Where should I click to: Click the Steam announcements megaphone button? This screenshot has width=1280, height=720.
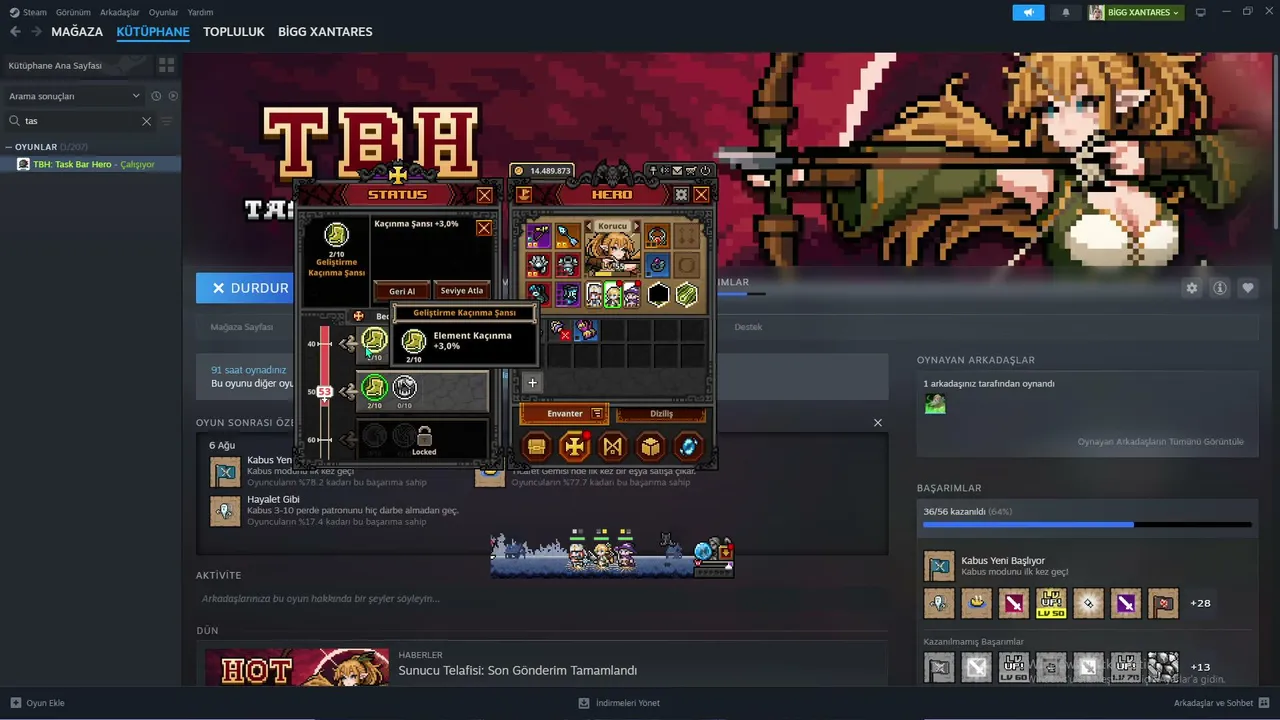(x=1028, y=12)
